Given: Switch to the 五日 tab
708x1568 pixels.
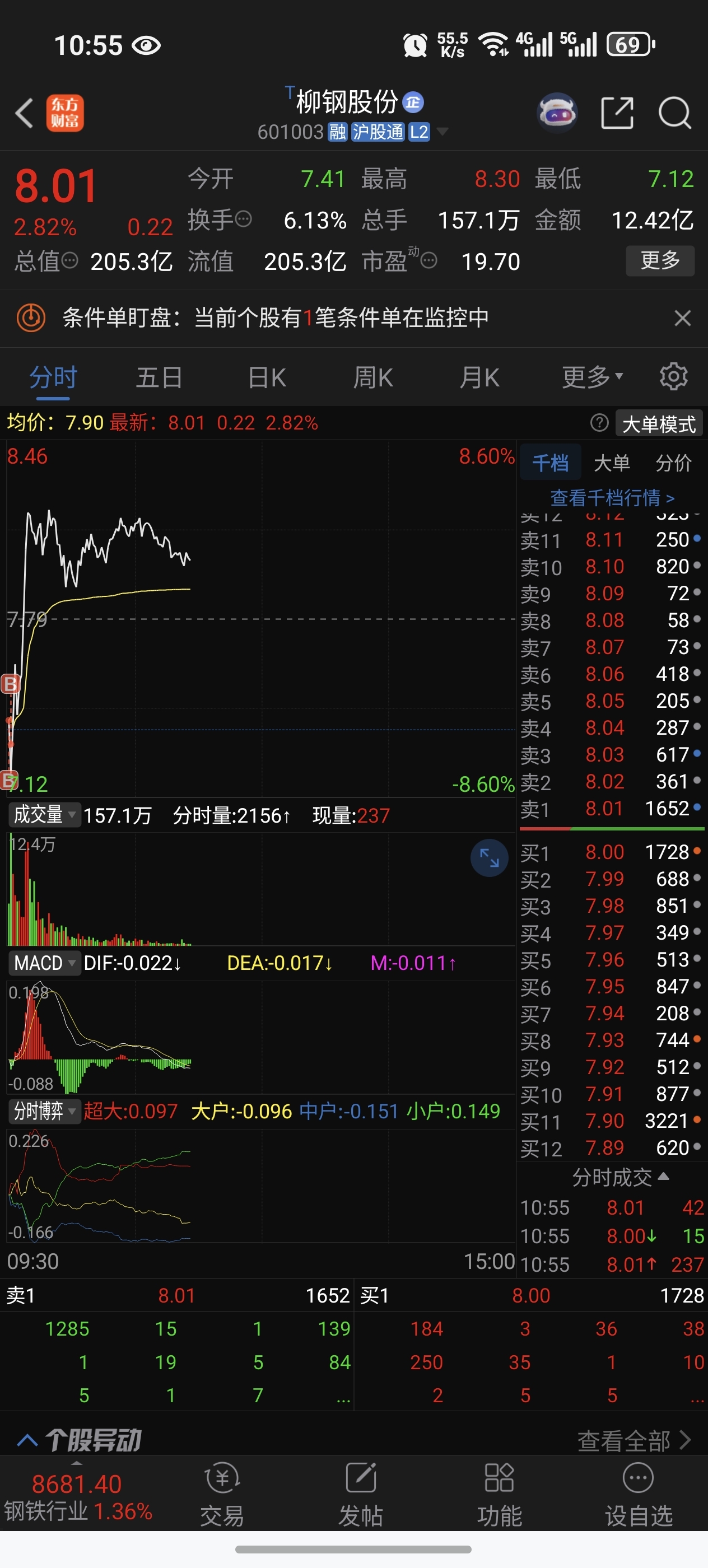Looking at the screenshot, I should (x=160, y=377).
